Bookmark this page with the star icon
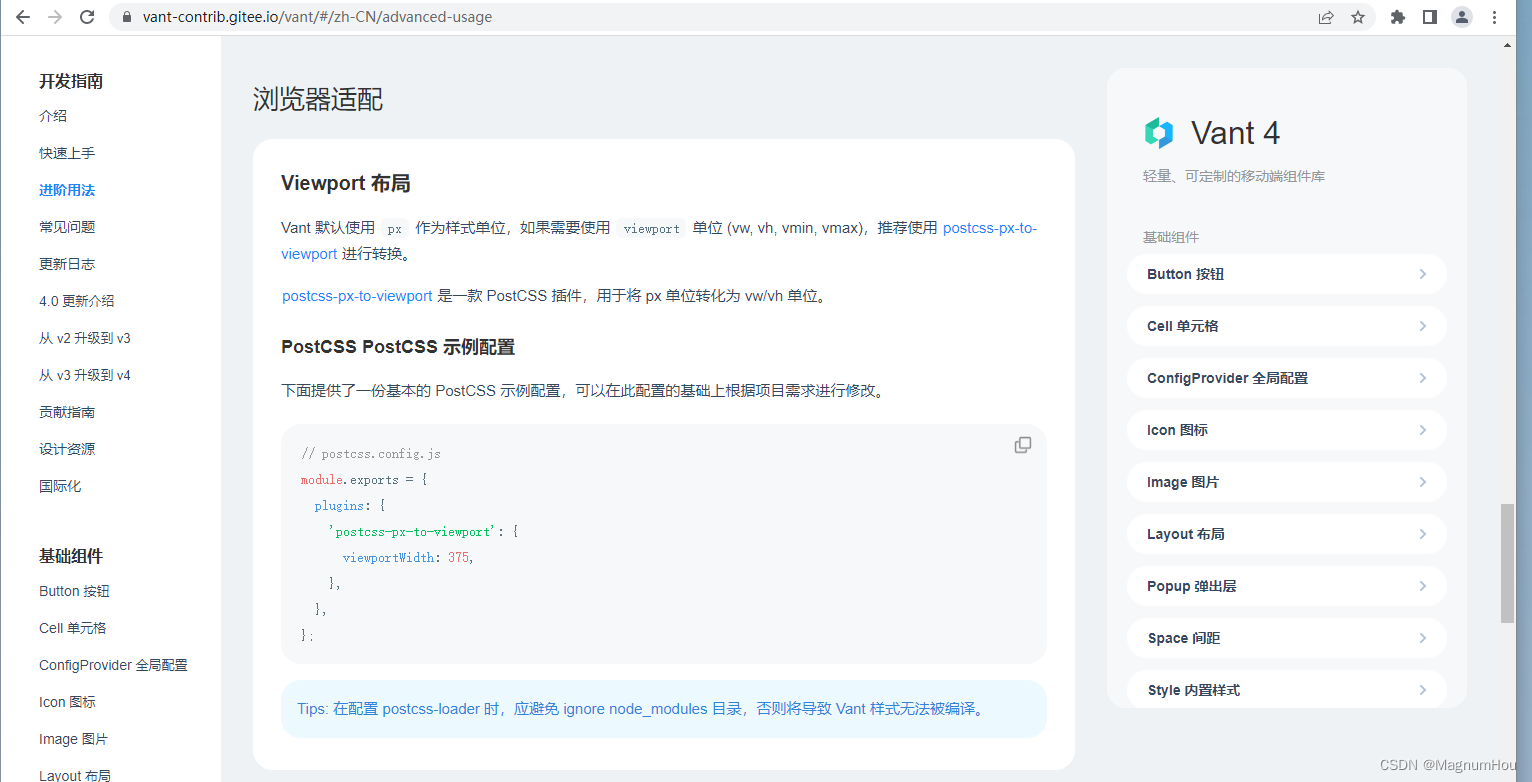1532x782 pixels. 1358,16
